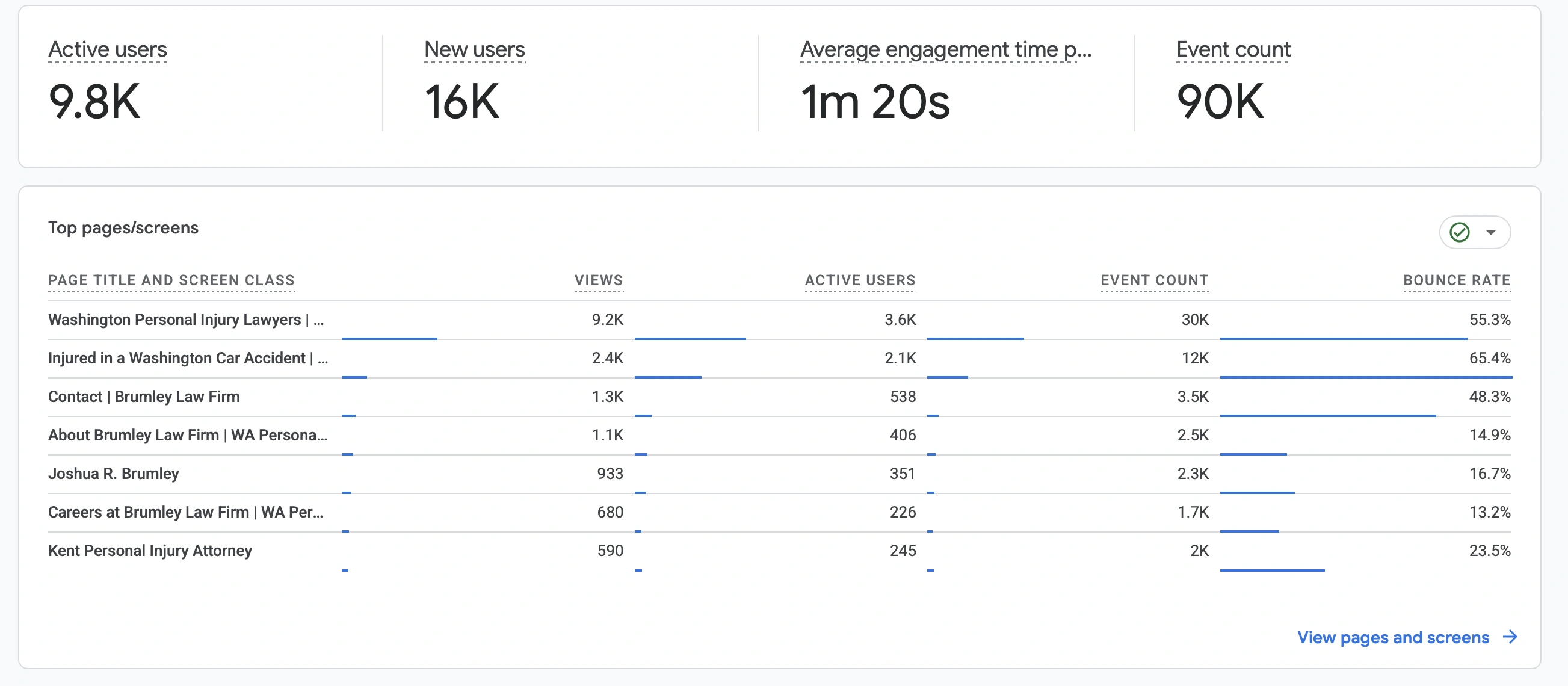Image resolution: width=1568 pixels, height=686 pixels.
Task: Click the 538 active users cell
Action: tap(903, 397)
